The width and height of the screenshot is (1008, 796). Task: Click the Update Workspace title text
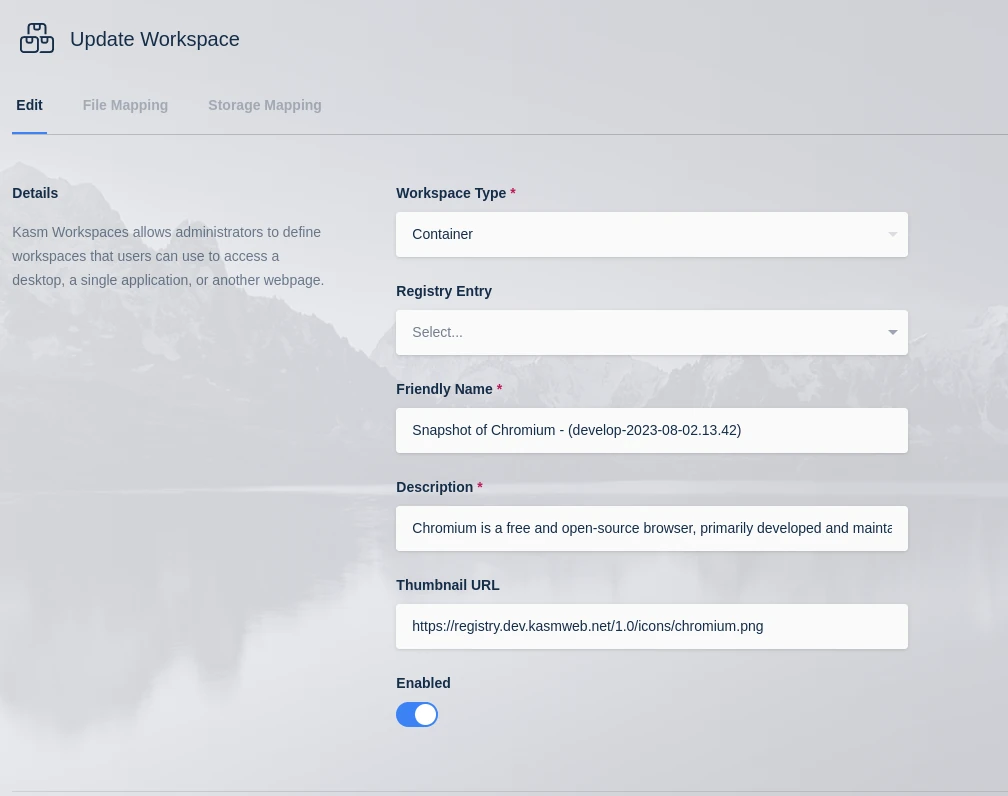pyautogui.click(x=155, y=39)
